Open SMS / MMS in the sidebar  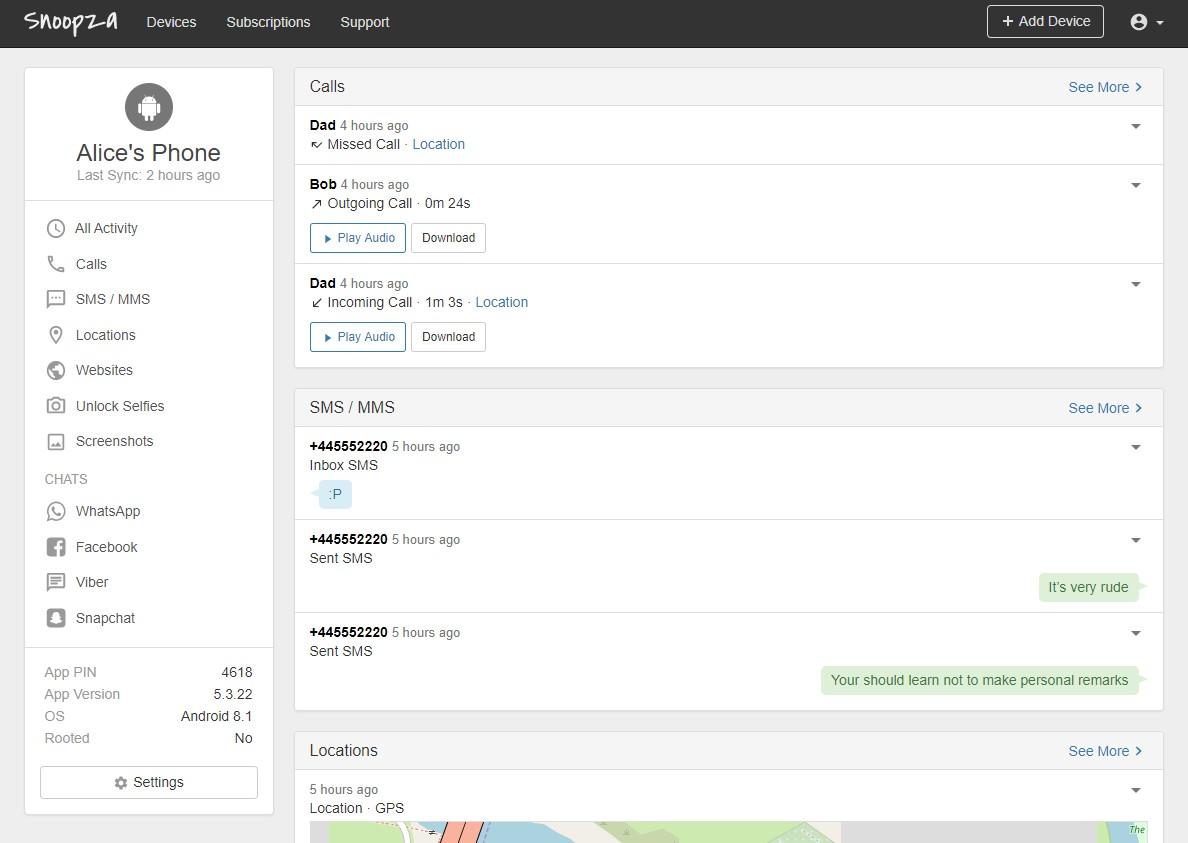click(x=113, y=299)
